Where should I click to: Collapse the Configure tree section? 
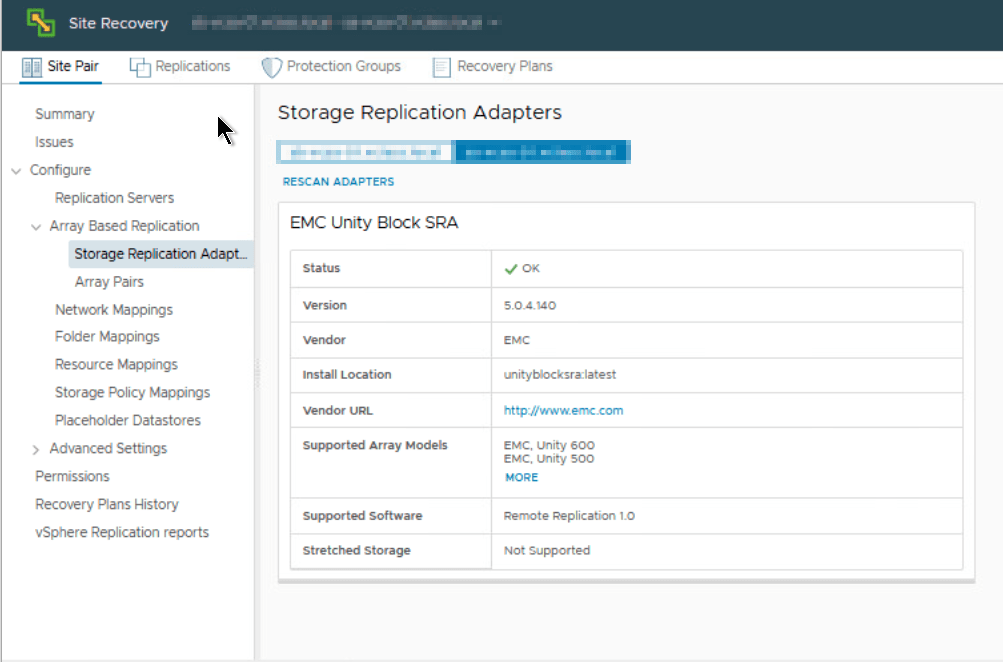click(16, 171)
